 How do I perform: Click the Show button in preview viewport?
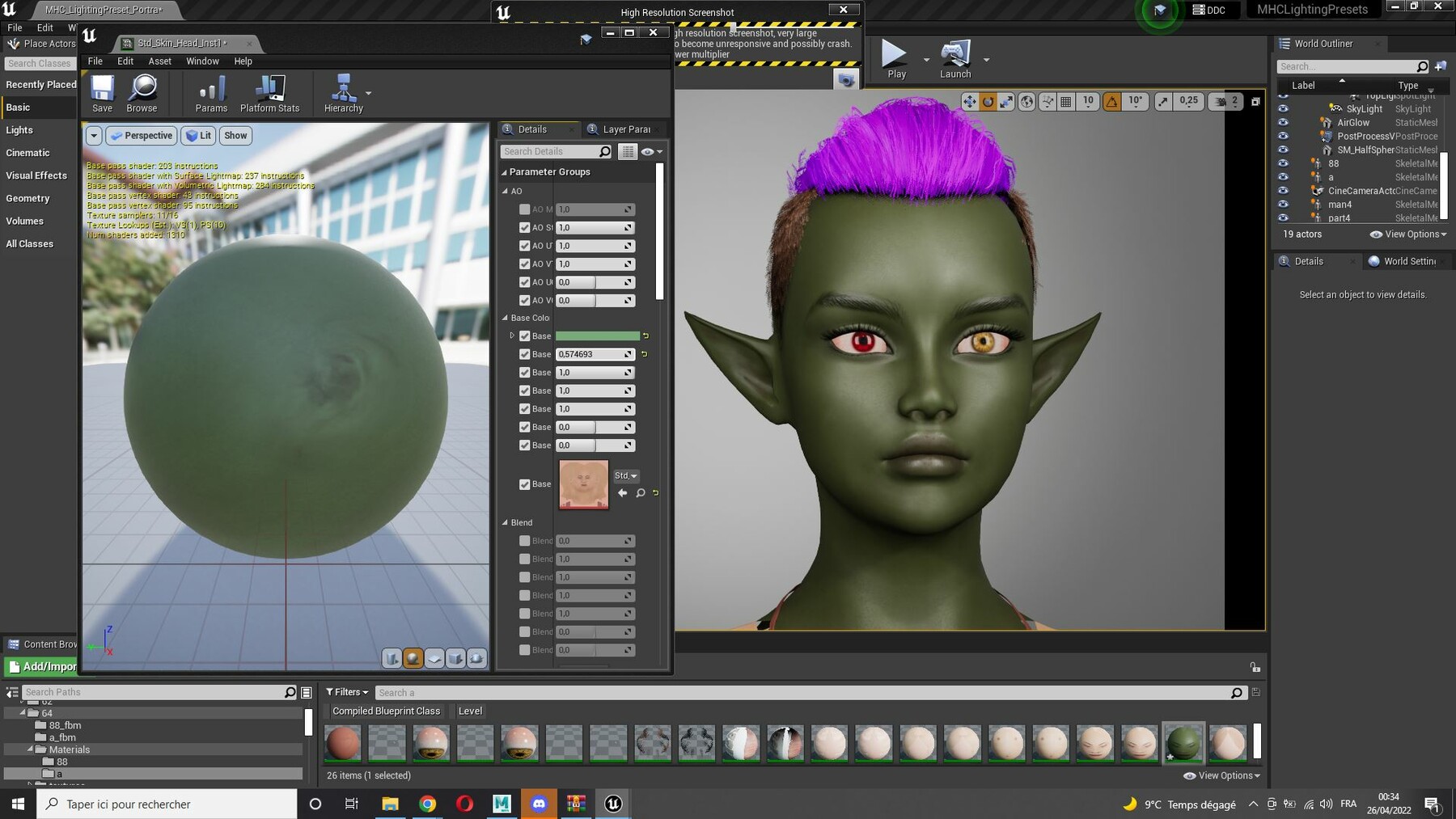click(x=235, y=136)
